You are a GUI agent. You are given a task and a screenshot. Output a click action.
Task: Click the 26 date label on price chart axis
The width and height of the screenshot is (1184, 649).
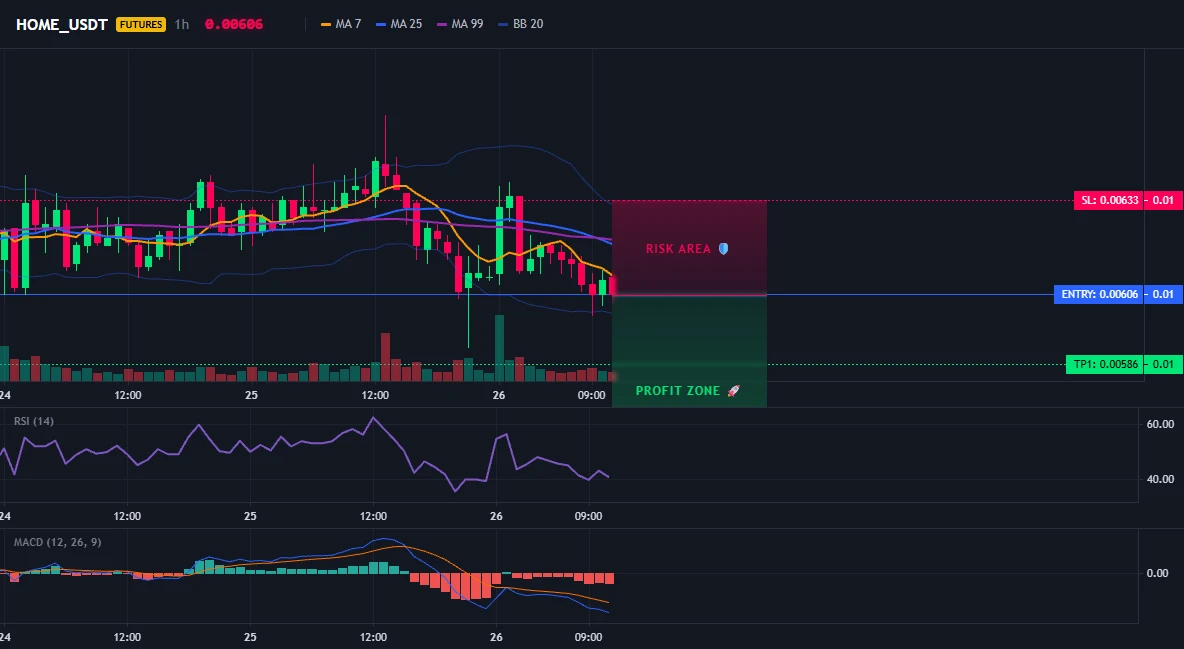tap(498, 395)
